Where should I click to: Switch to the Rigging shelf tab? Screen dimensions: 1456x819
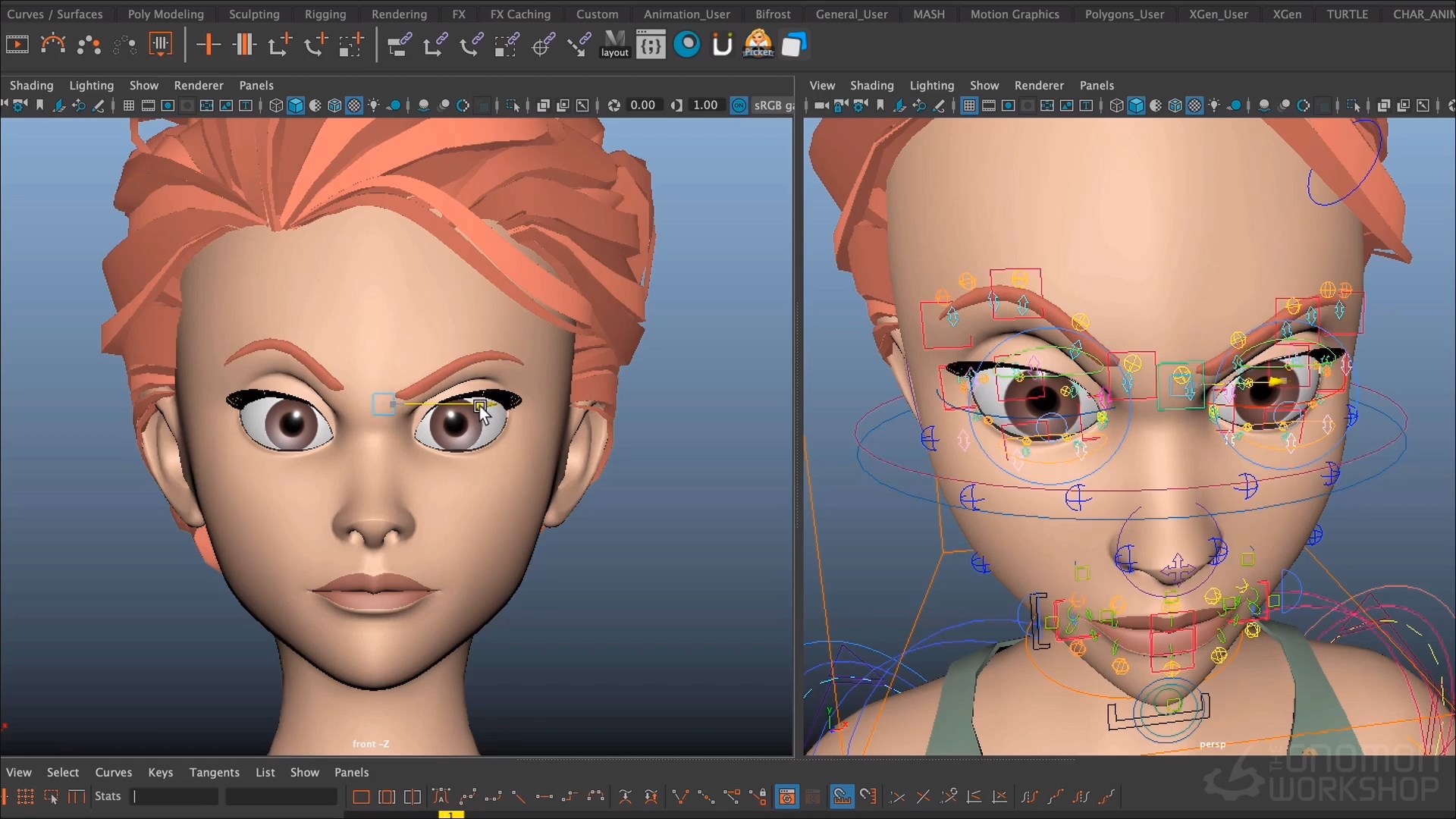point(325,14)
